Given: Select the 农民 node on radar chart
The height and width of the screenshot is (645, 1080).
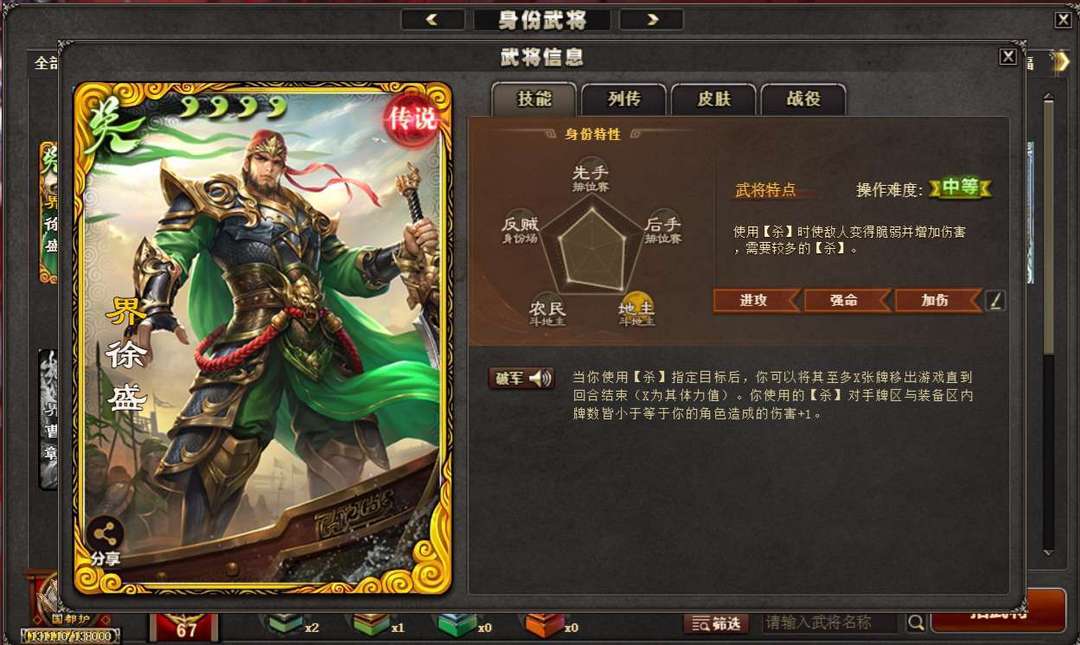Looking at the screenshot, I should pos(547,311).
